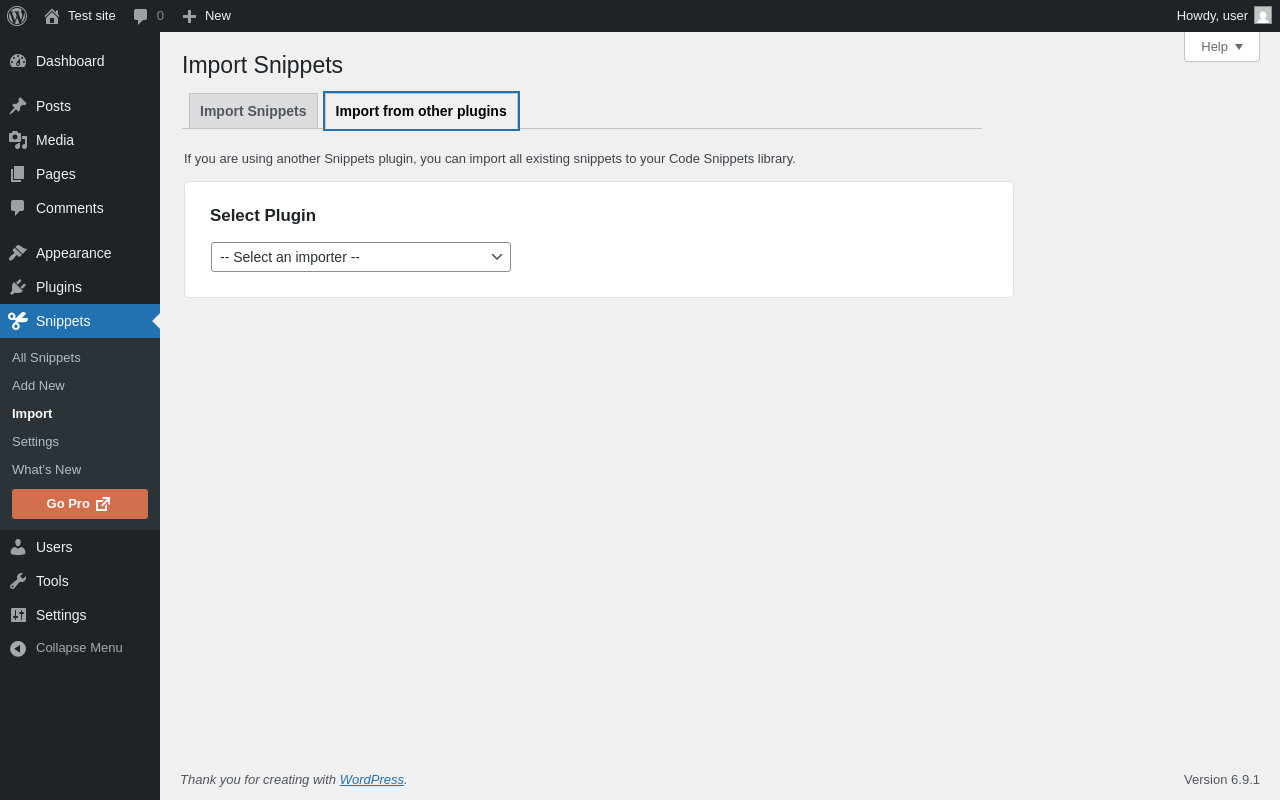The height and width of the screenshot is (800, 1280).
Task: Follow the WordPress footer link
Action: [x=372, y=780]
